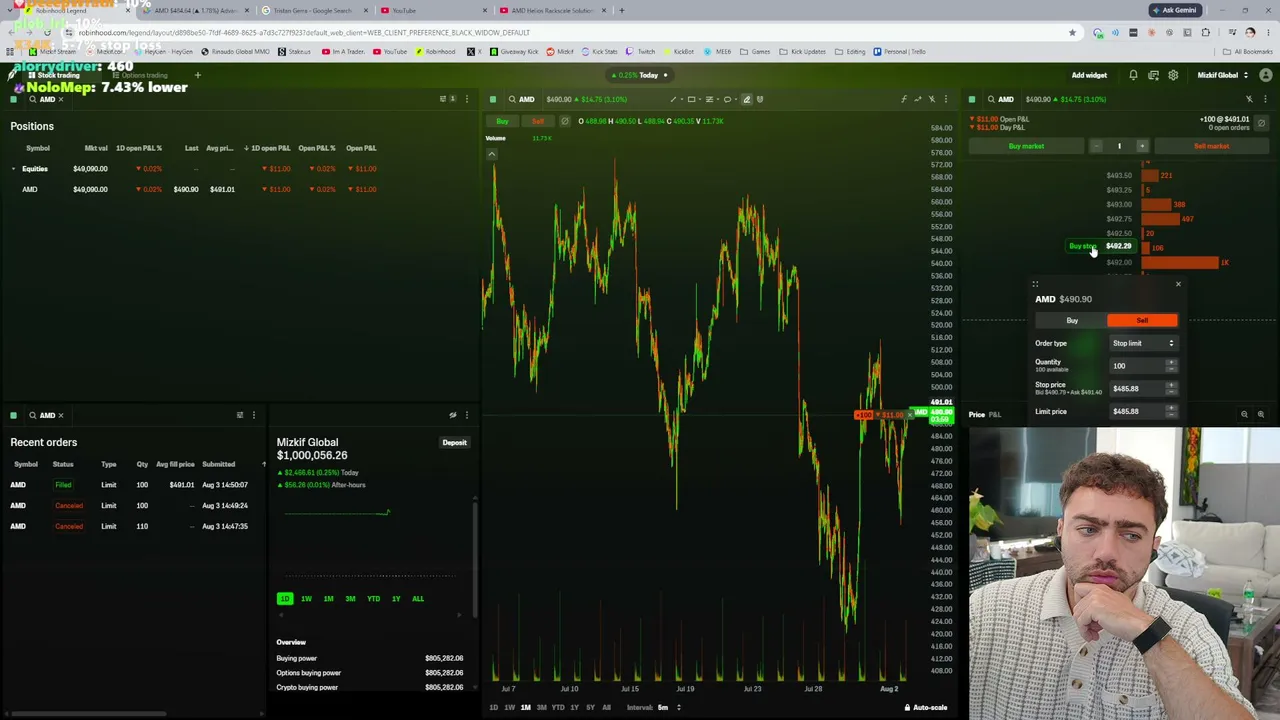Screen dimensions: 1280x720
Task: Switch to the Stock trading layout tab
Action: pyautogui.click(x=57, y=75)
